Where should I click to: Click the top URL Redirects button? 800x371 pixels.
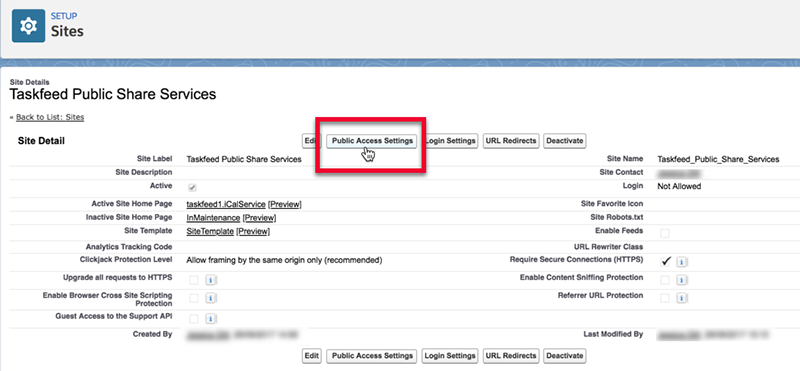[x=511, y=141]
